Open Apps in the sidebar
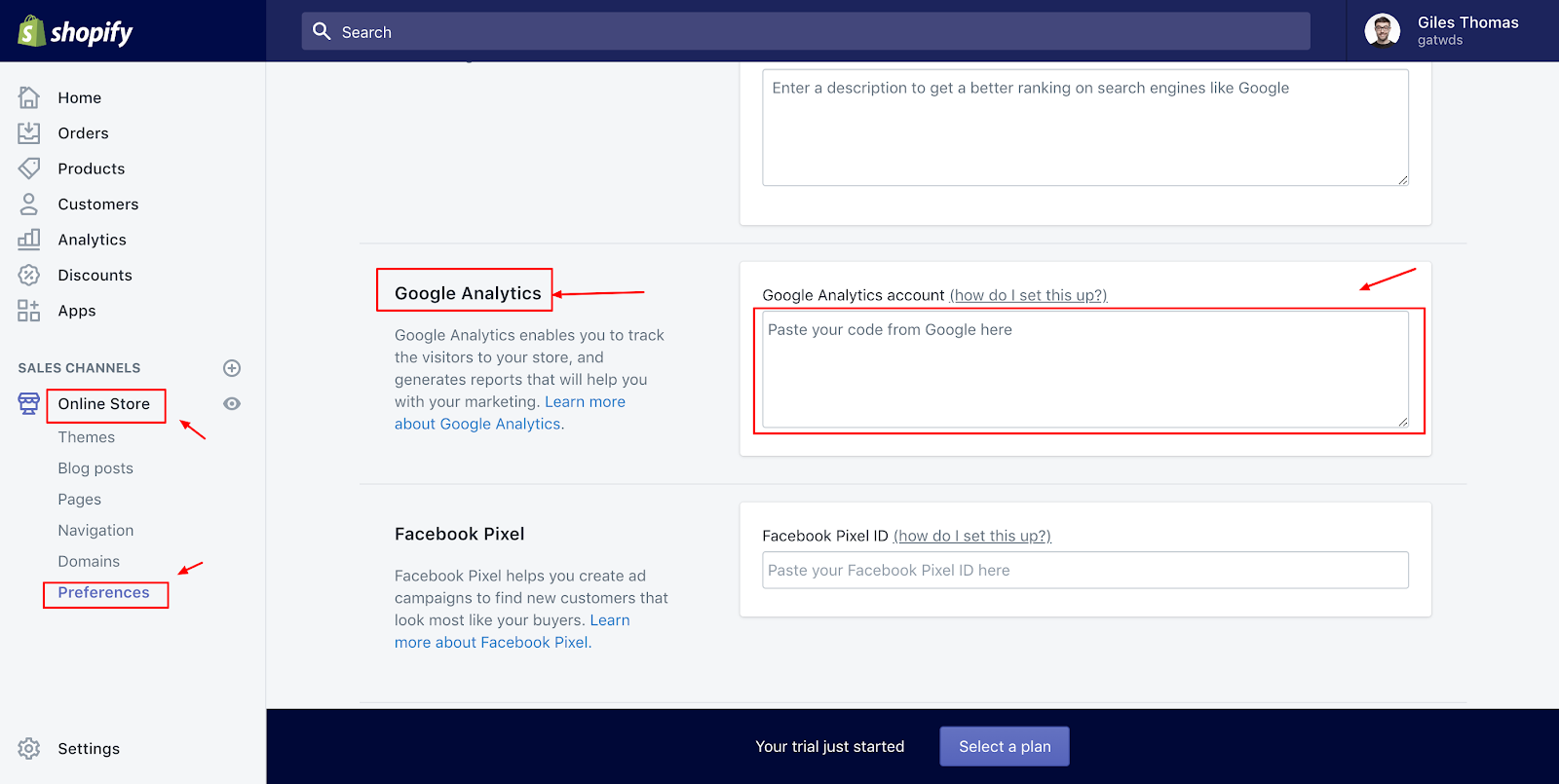 pos(77,311)
